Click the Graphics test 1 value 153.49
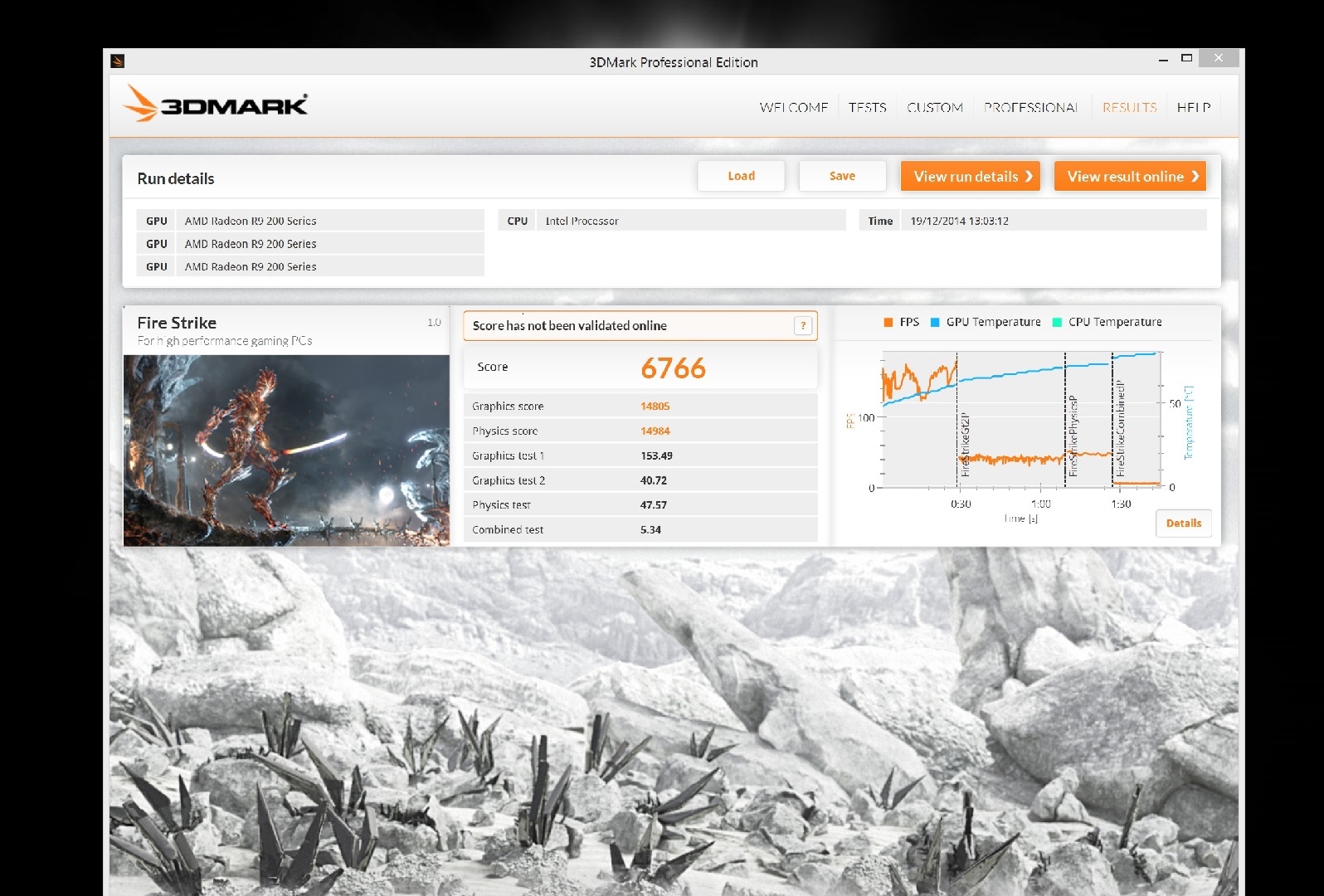The height and width of the screenshot is (896, 1324). (x=656, y=455)
